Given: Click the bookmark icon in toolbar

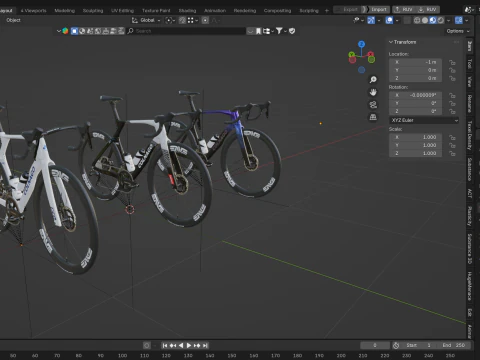Looking at the screenshot, I should tap(258, 31).
